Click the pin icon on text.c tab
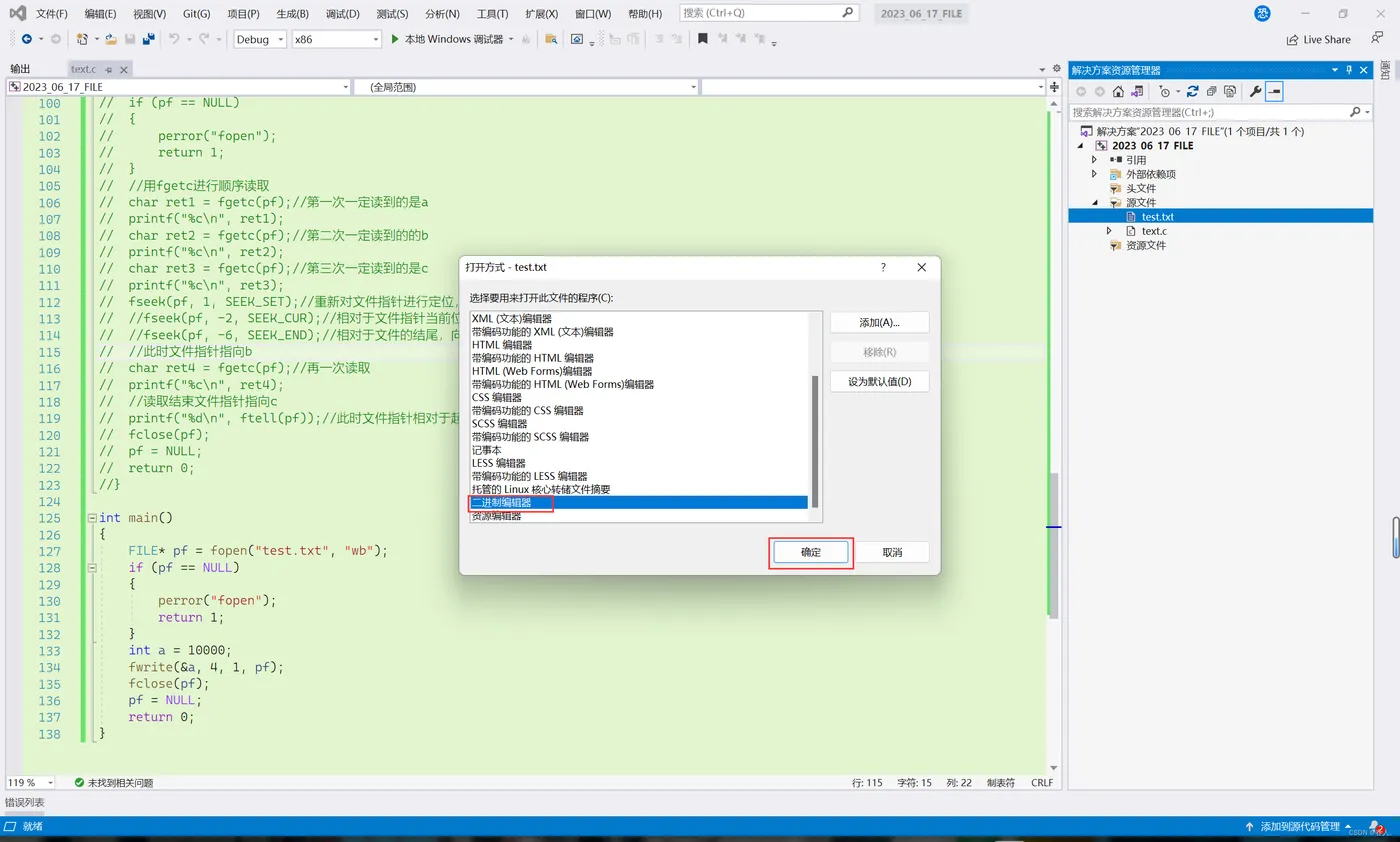 [109, 69]
